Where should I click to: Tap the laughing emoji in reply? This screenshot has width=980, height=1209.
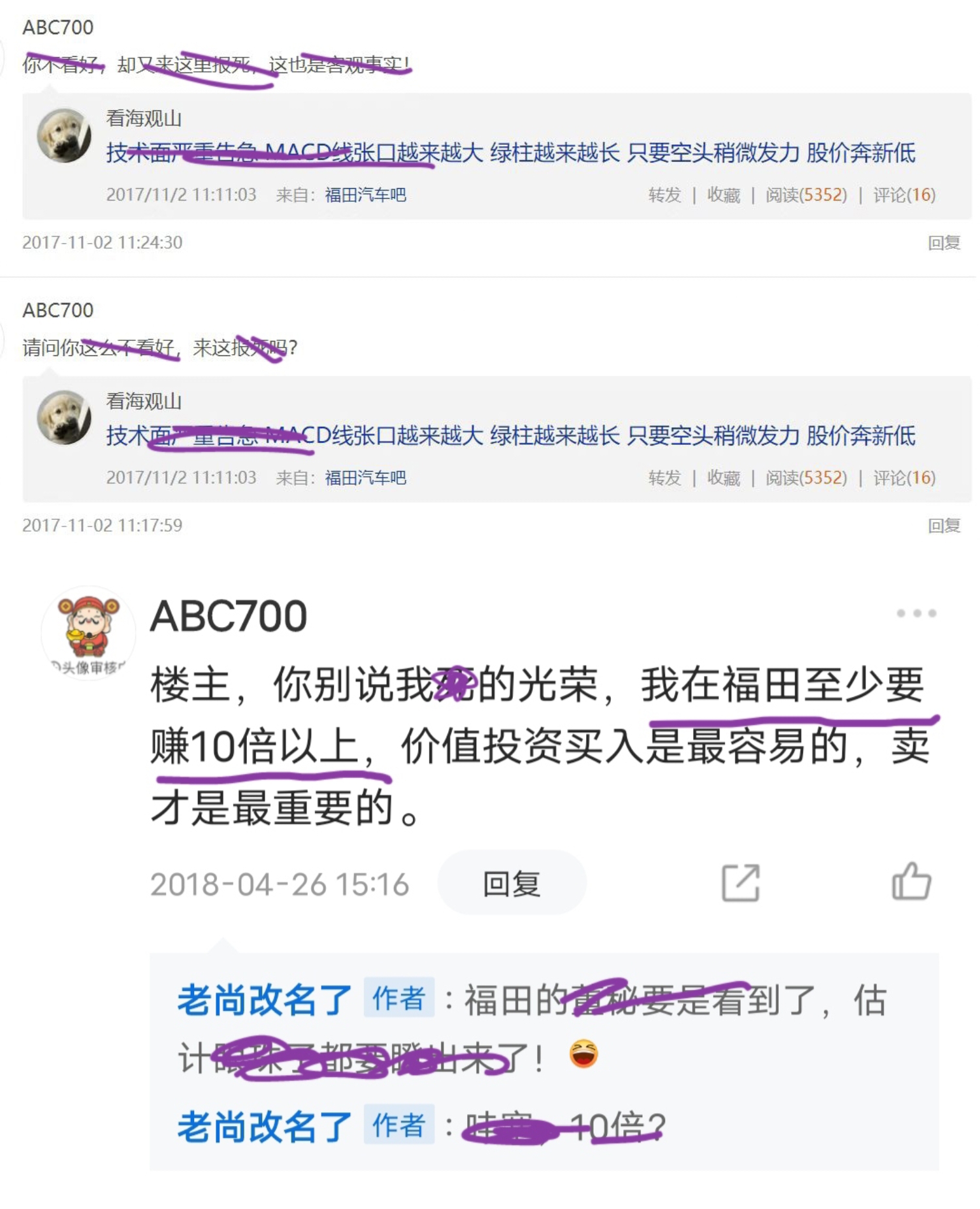[583, 1054]
